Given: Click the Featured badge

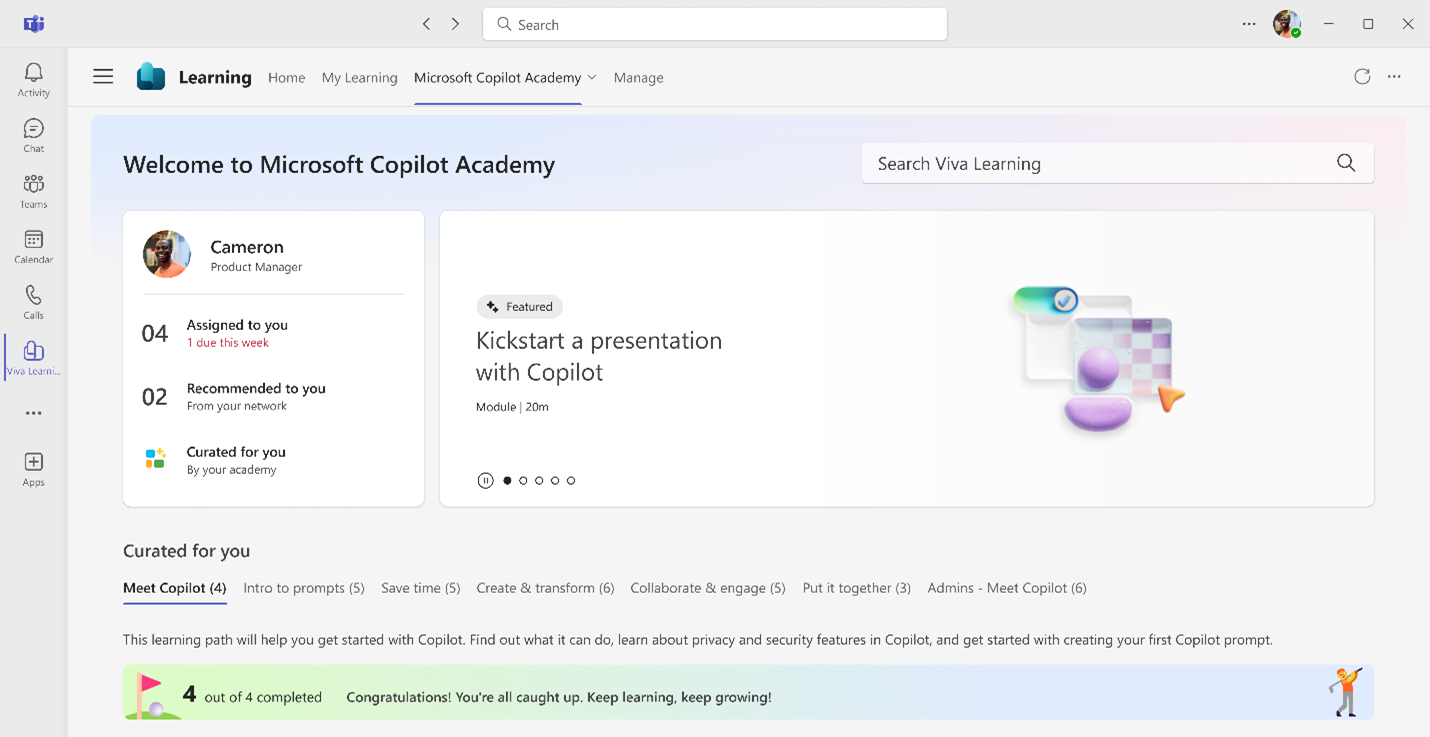Looking at the screenshot, I should coord(519,307).
